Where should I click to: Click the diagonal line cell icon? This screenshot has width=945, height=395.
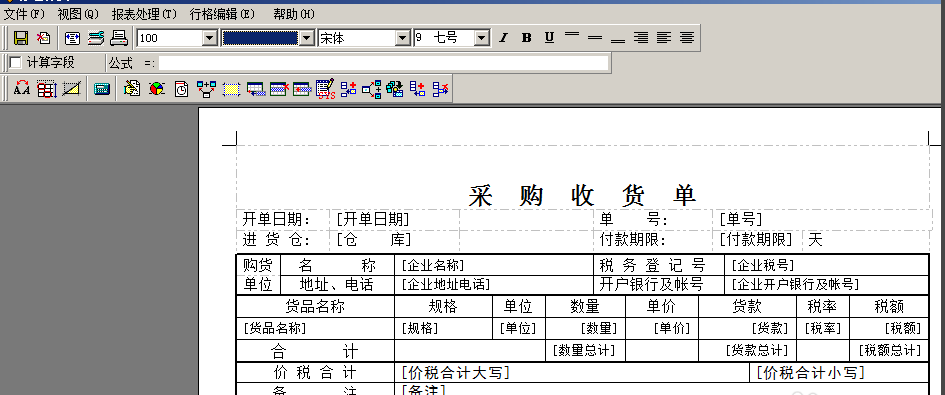pos(72,89)
